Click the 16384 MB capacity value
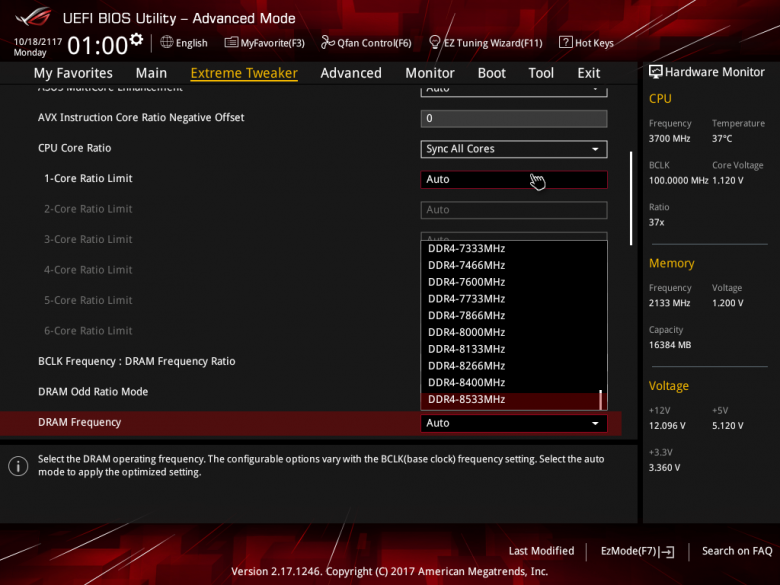Viewport: 780px width, 585px height. (x=670, y=345)
